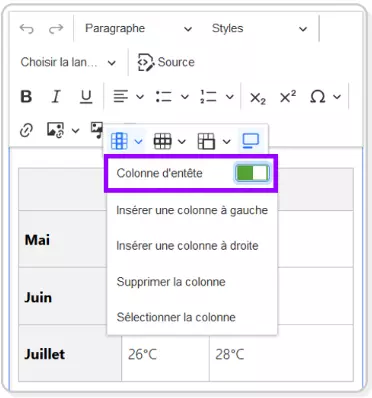Image resolution: width=372 pixels, height=398 pixels.
Task: Expand the special characters dropdown arrow
Action: [337, 97]
